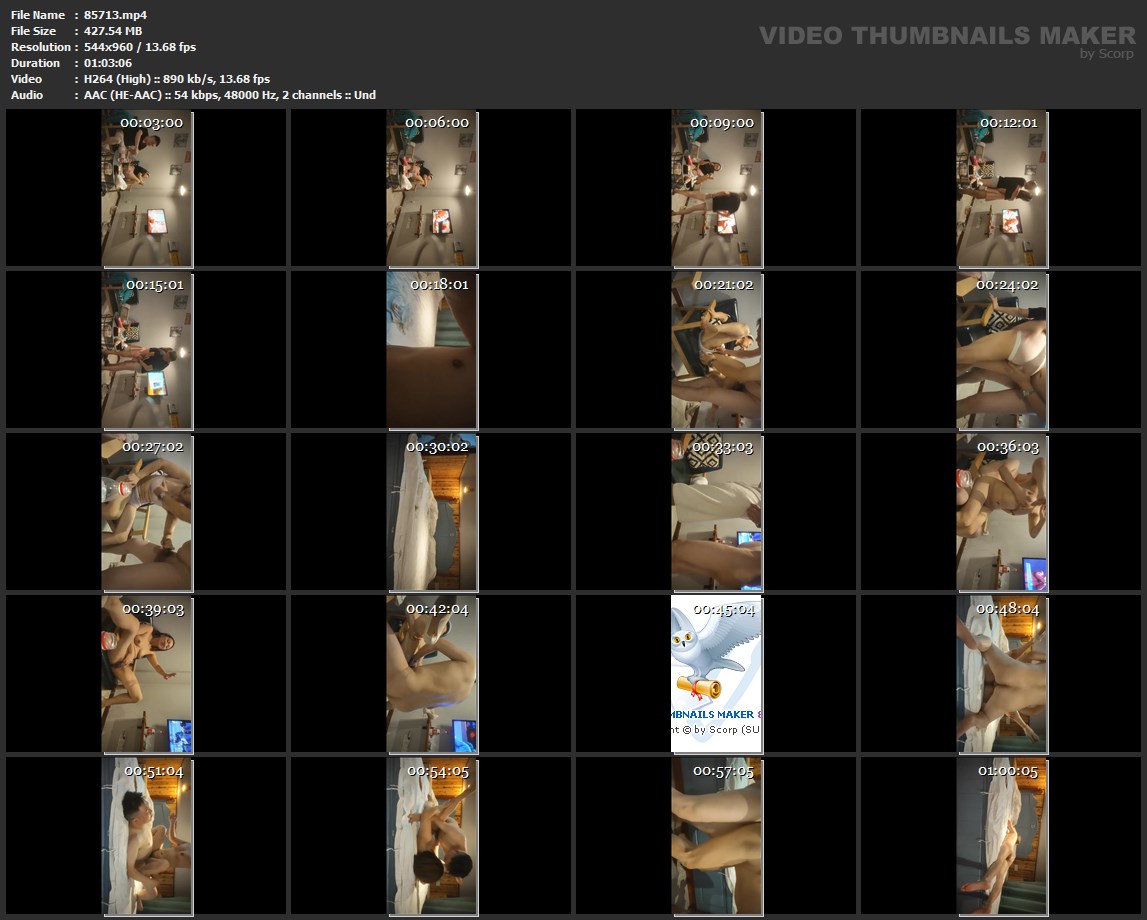Open the thumbnail stamped 00:15:01
Viewport: 1147px width, 920px height.
pyautogui.click(x=146, y=350)
